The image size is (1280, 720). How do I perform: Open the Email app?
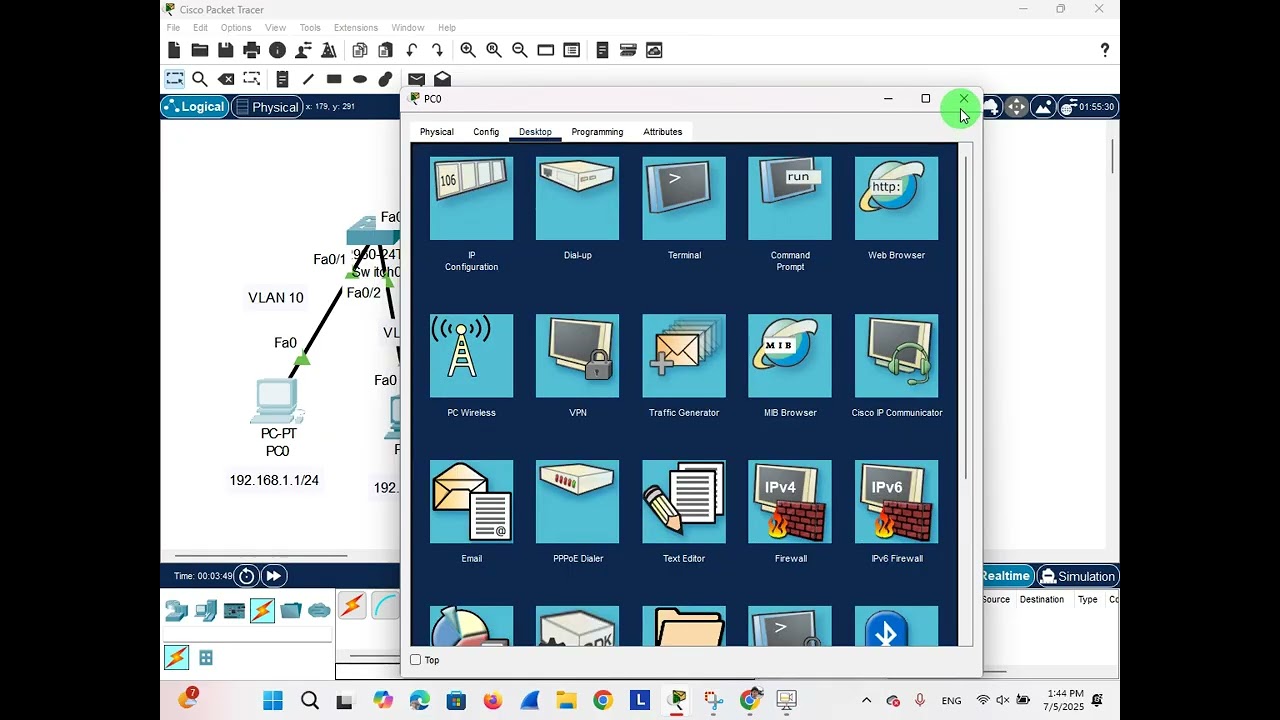[471, 502]
